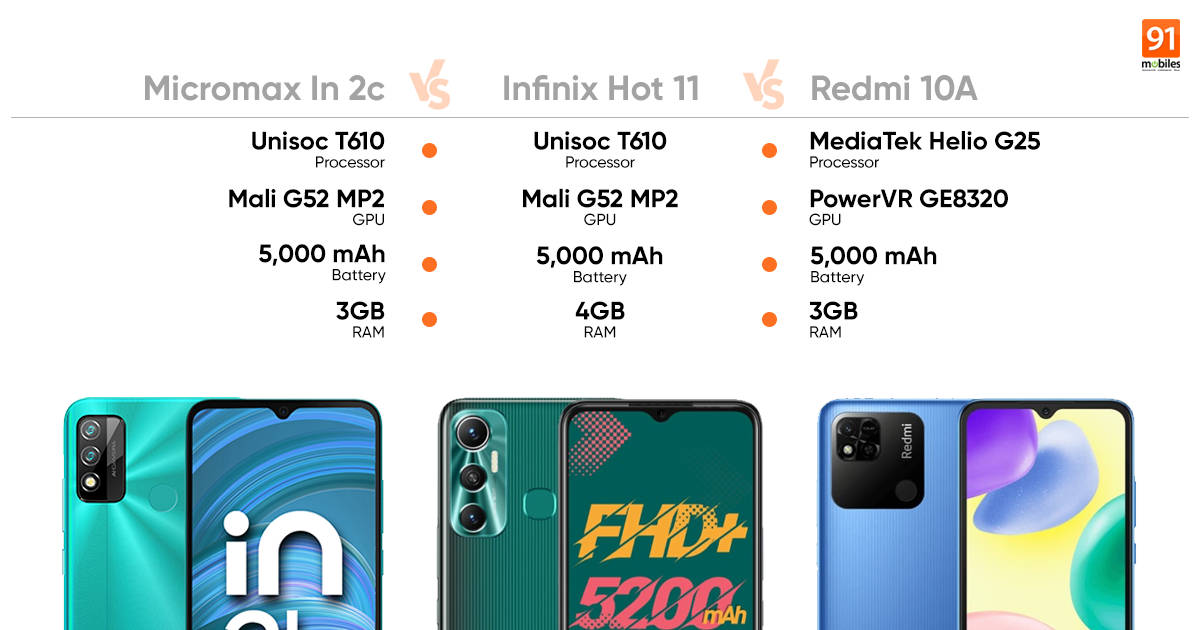The image size is (1200, 630).
Task: Click the MediaTek Helio G25 Processor text
Action: [925, 150]
